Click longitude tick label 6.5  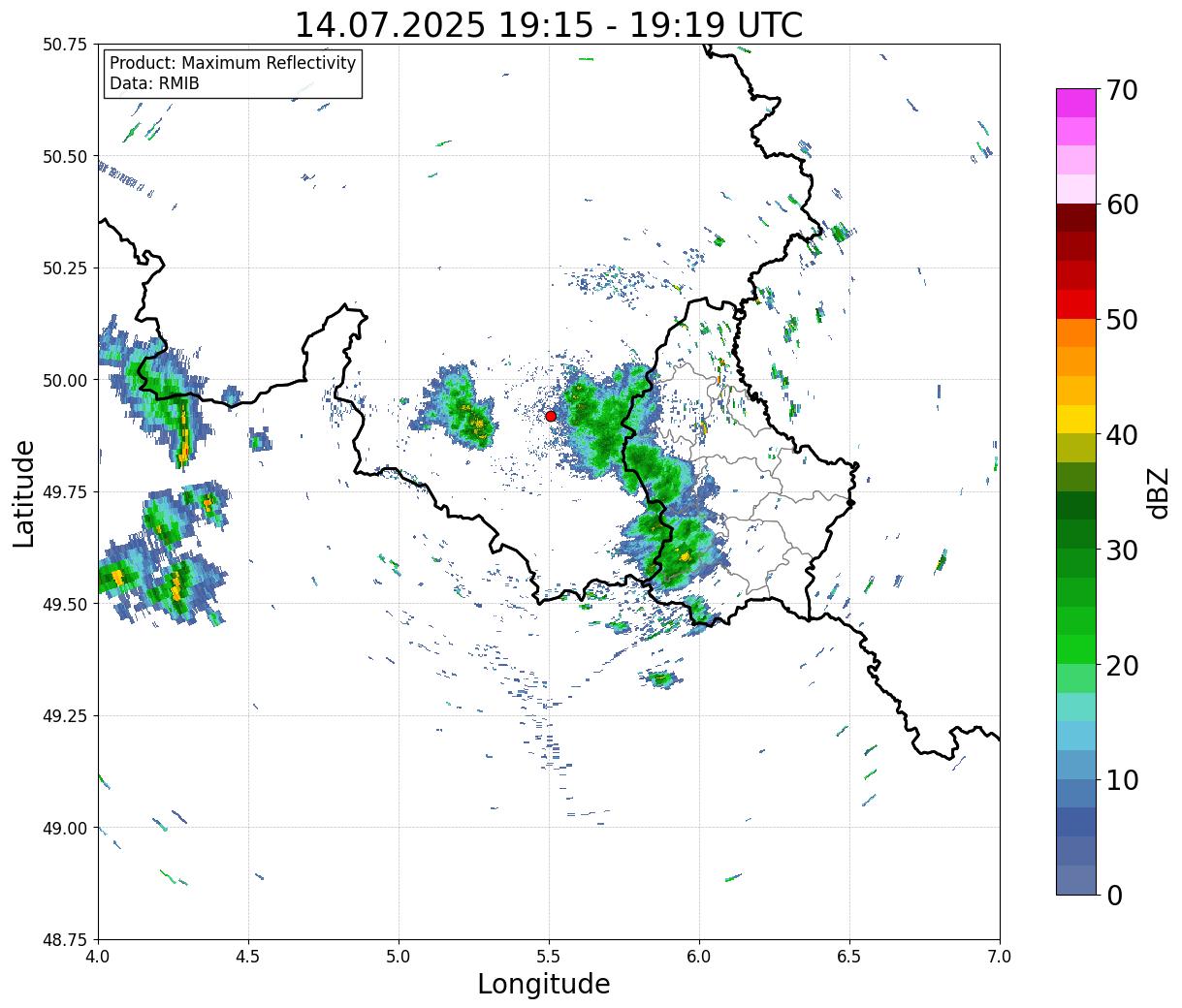pyautogui.click(x=849, y=957)
